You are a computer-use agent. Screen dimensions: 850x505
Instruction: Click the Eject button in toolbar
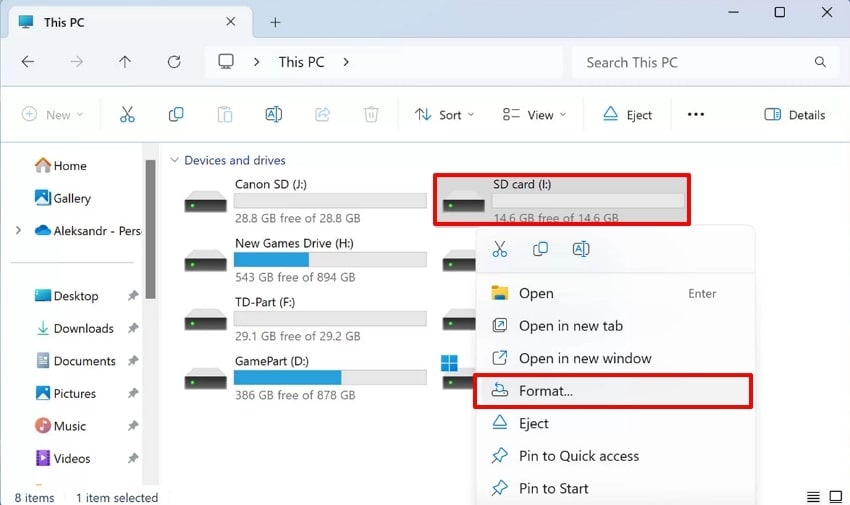(x=627, y=115)
